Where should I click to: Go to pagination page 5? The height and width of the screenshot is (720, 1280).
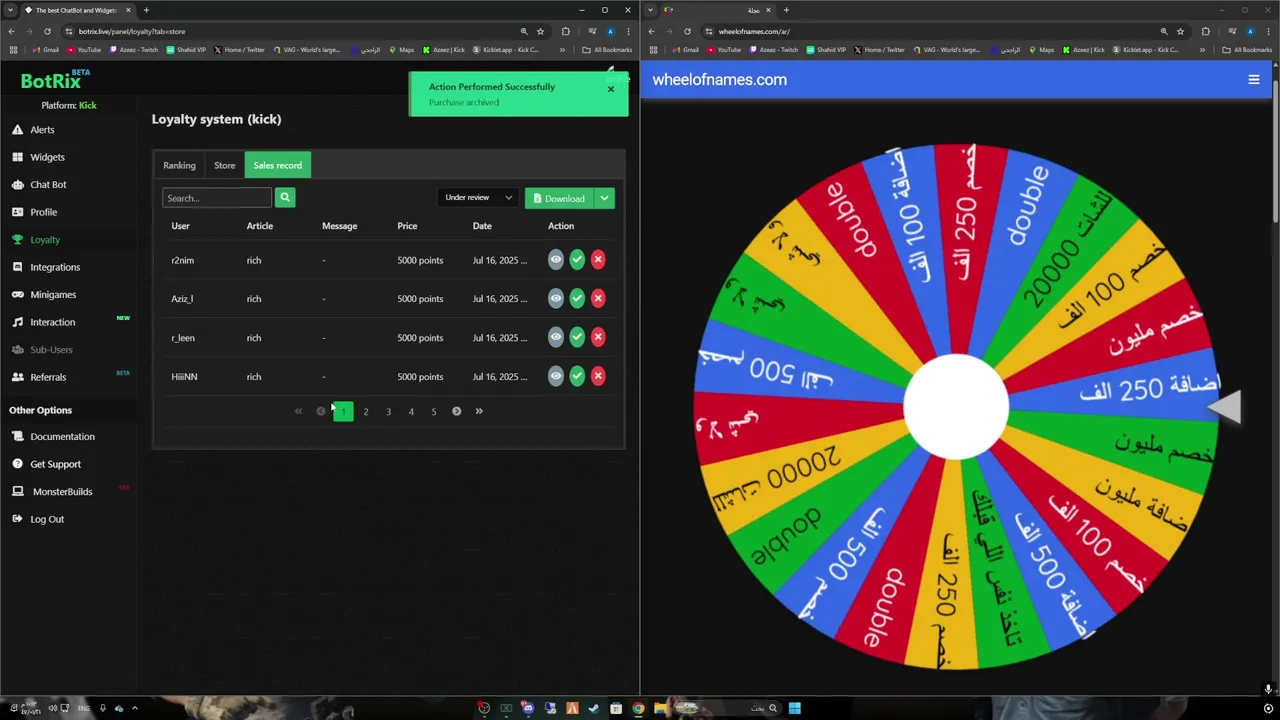434,411
